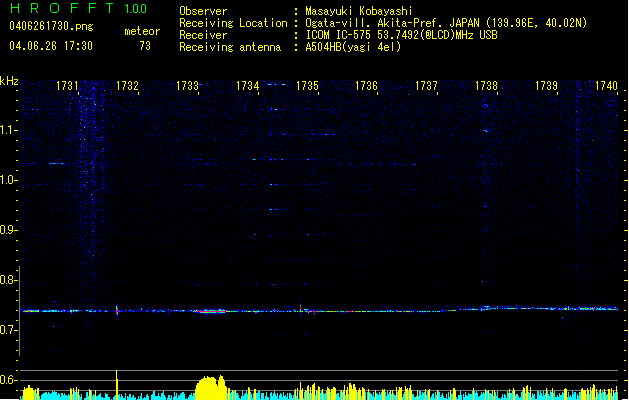Click the kHz axis unit label
The width and height of the screenshot is (629, 400).
(x=9, y=81)
